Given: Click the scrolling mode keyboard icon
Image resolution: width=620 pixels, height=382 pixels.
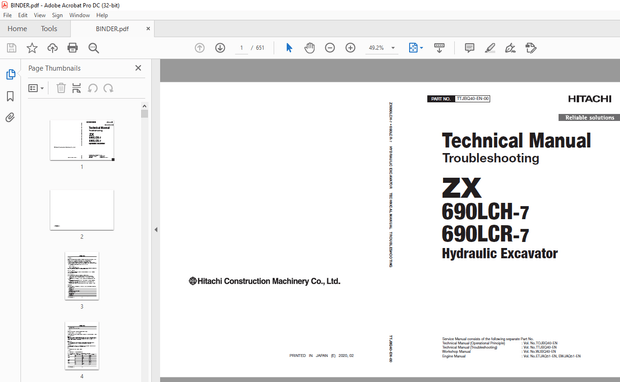Looking at the screenshot, I should [439, 48].
